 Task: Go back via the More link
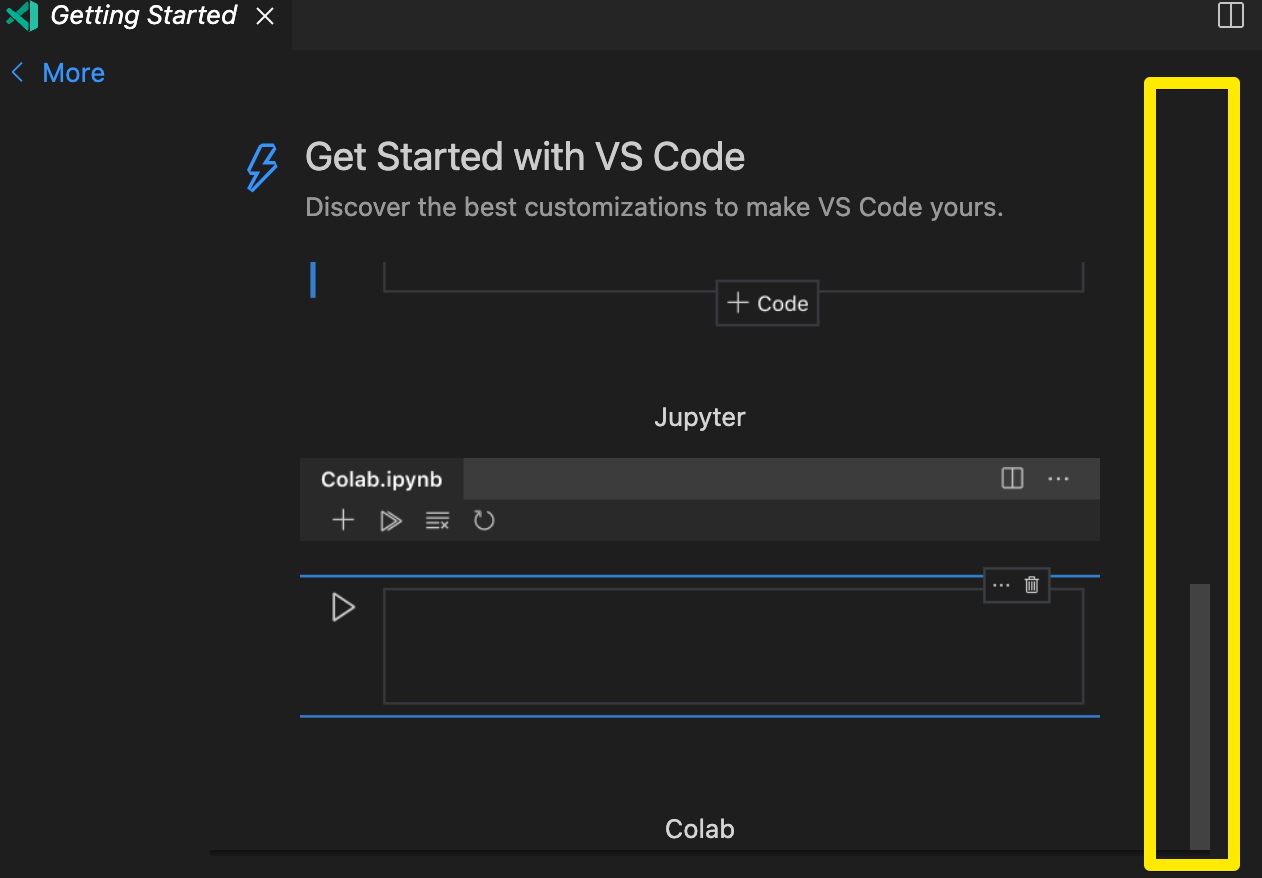point(74,73)
